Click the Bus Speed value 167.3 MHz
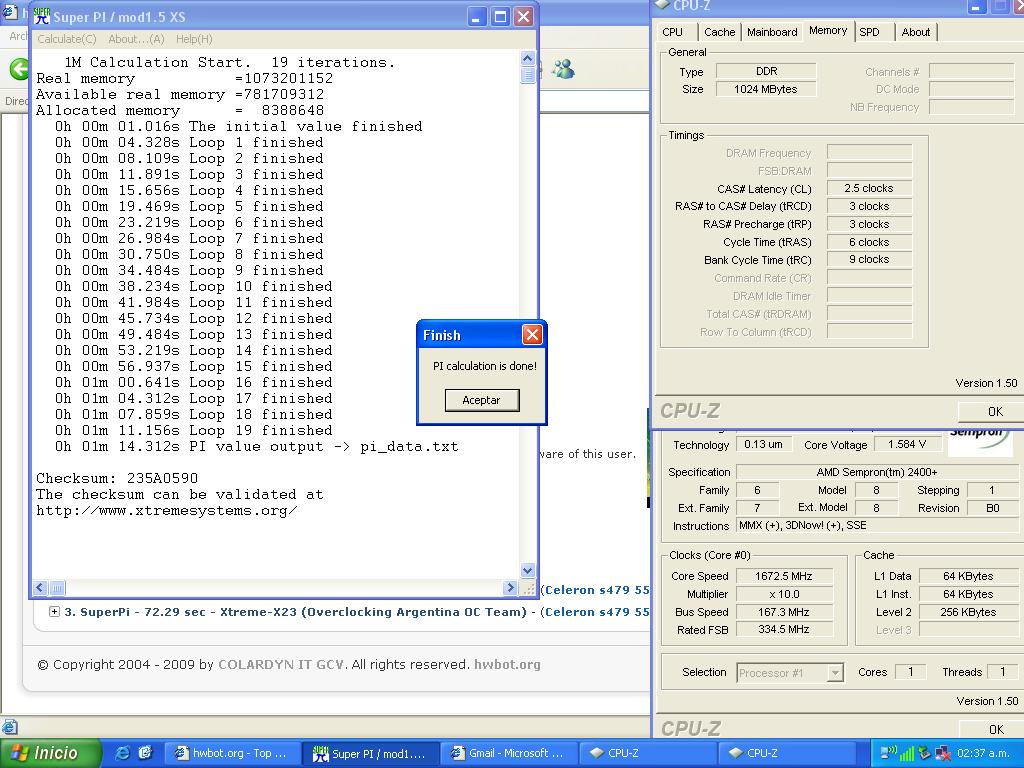The width and height of the screenshot is (1024, 768). (x=784, y=612)
